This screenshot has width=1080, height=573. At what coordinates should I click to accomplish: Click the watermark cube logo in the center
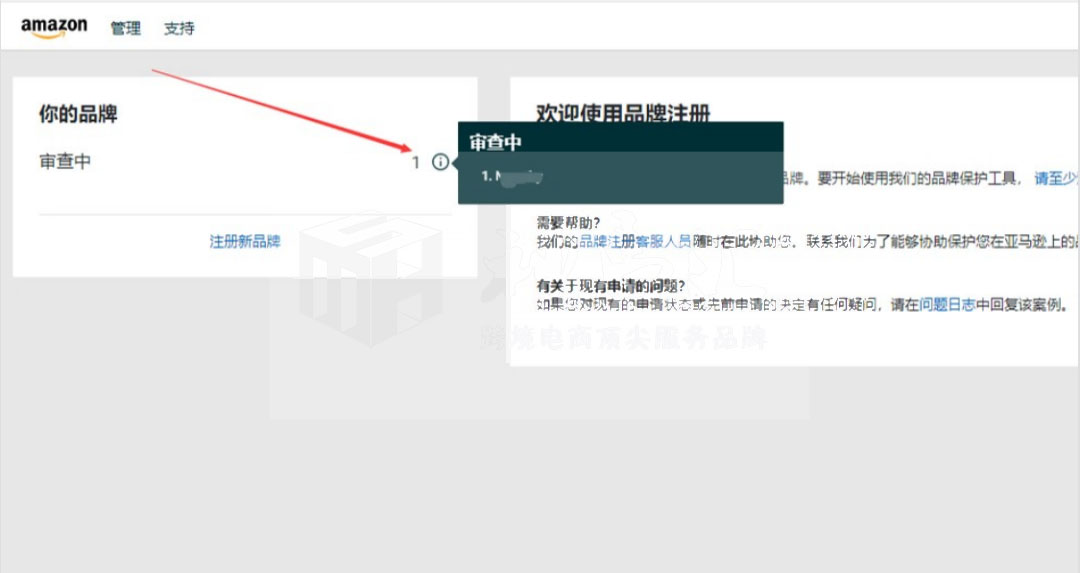pyautogui.click(x=370, y=280)
